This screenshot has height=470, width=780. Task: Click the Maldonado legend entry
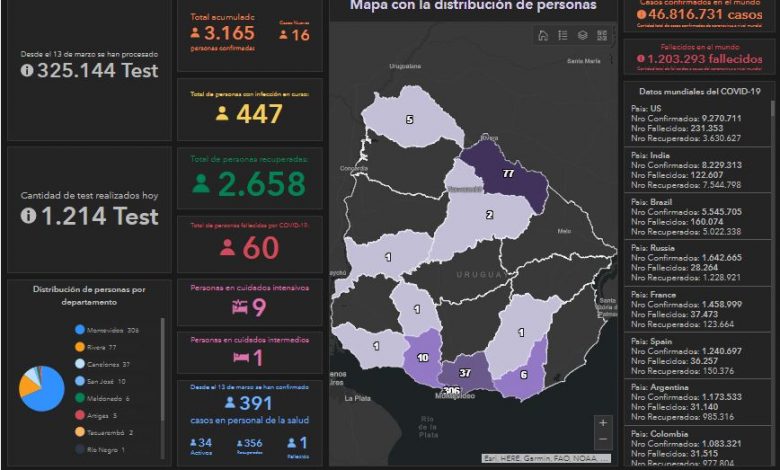tap(108, 398)
